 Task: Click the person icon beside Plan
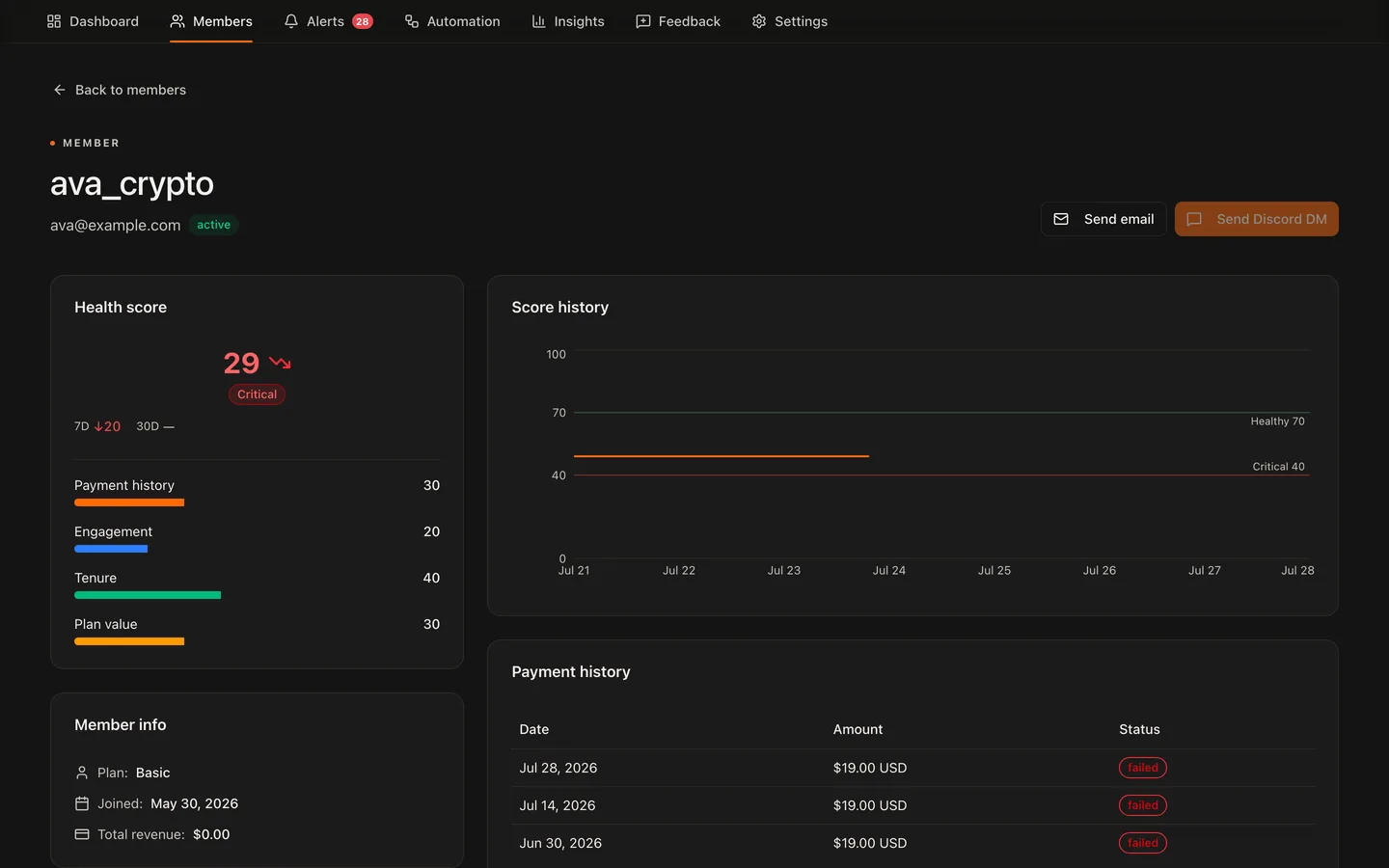(82, 773)
